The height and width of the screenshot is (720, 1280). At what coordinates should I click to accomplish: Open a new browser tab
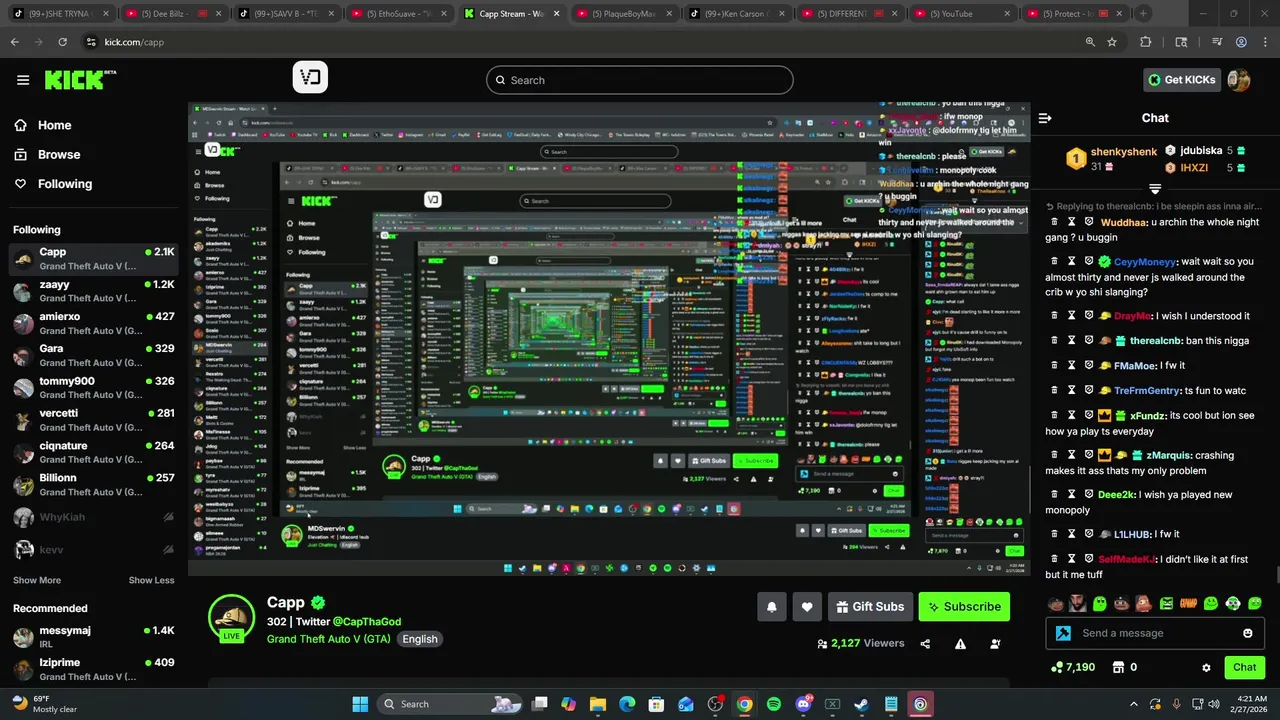pyautogui.click(x=1143, y=14)
